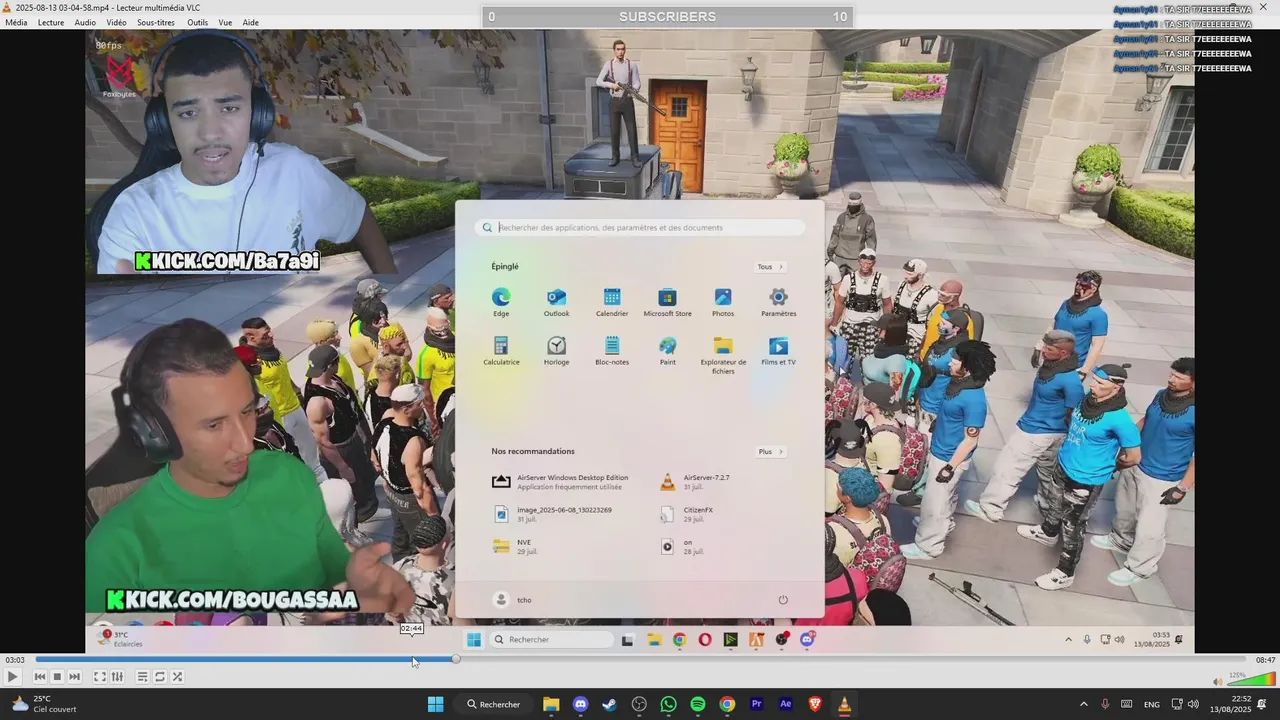This screenshot has width=1280, height=720.
Task: Adjust the VLC volume slider
Action: [x=1251, y=681]
